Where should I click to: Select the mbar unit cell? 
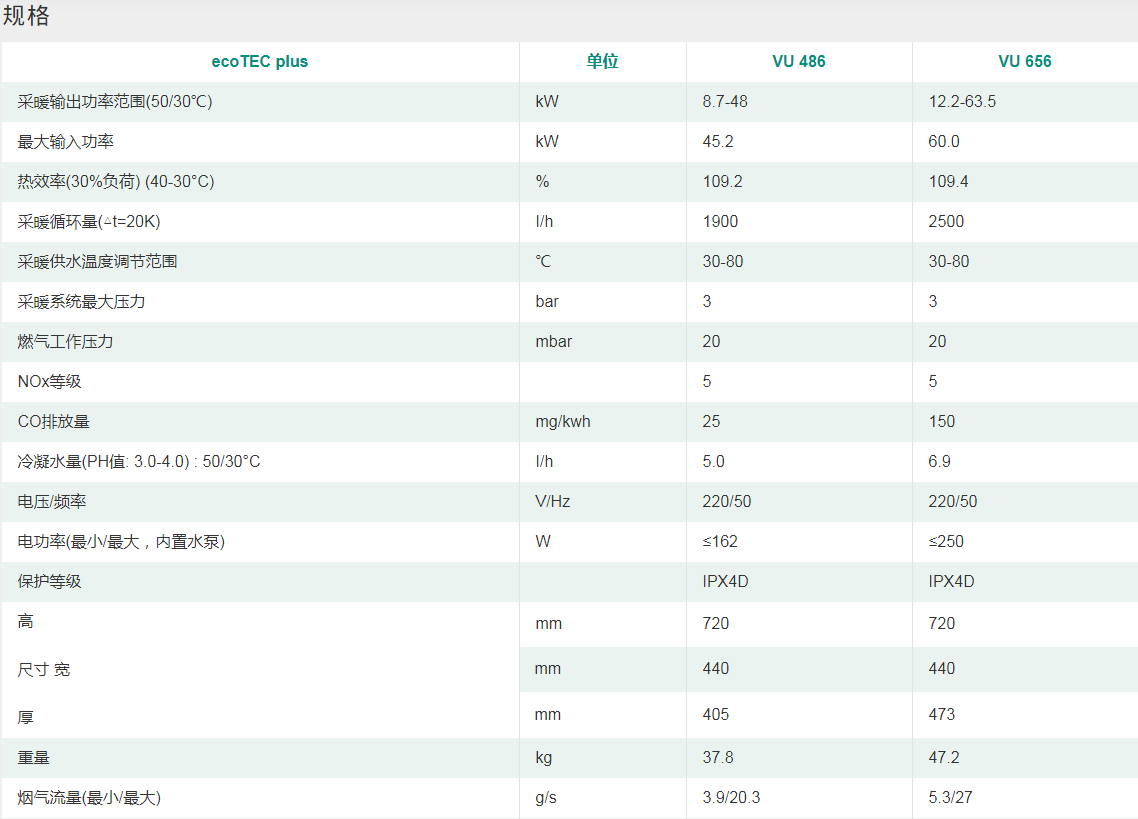click(554, 342)
